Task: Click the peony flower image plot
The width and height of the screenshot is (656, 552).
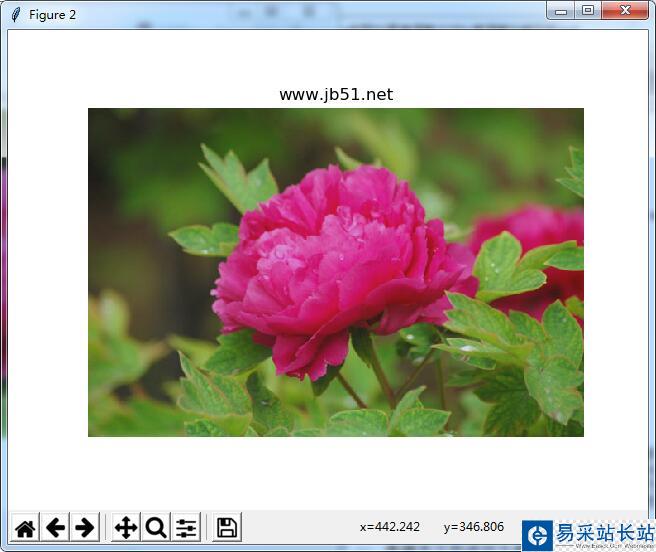Action: click(x=336, y=272)
